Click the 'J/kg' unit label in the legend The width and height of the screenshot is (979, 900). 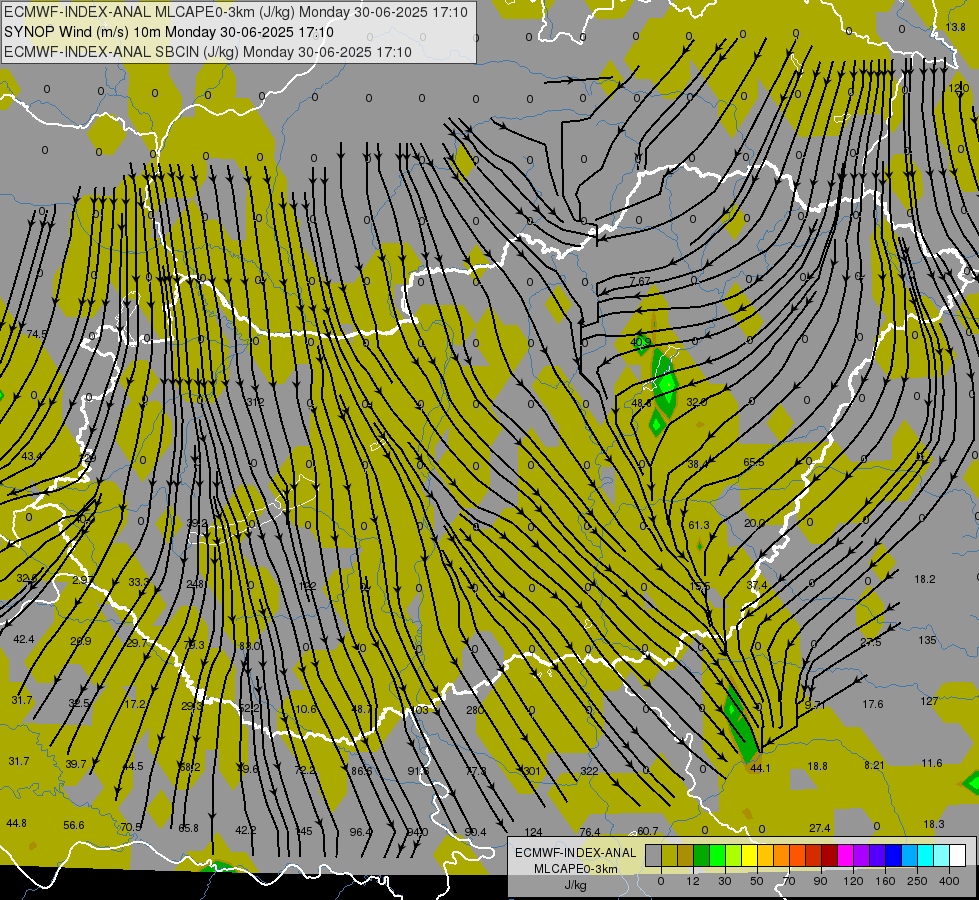[x=576, y=885]
